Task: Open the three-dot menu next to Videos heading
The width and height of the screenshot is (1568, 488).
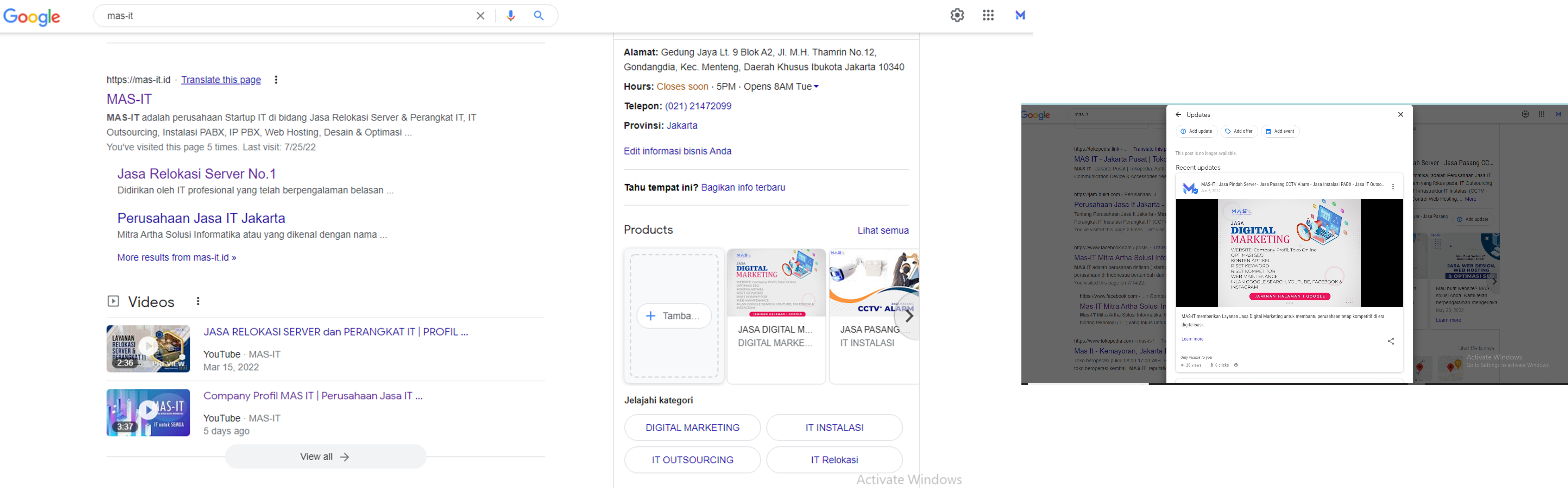Action: coord(198,301)
